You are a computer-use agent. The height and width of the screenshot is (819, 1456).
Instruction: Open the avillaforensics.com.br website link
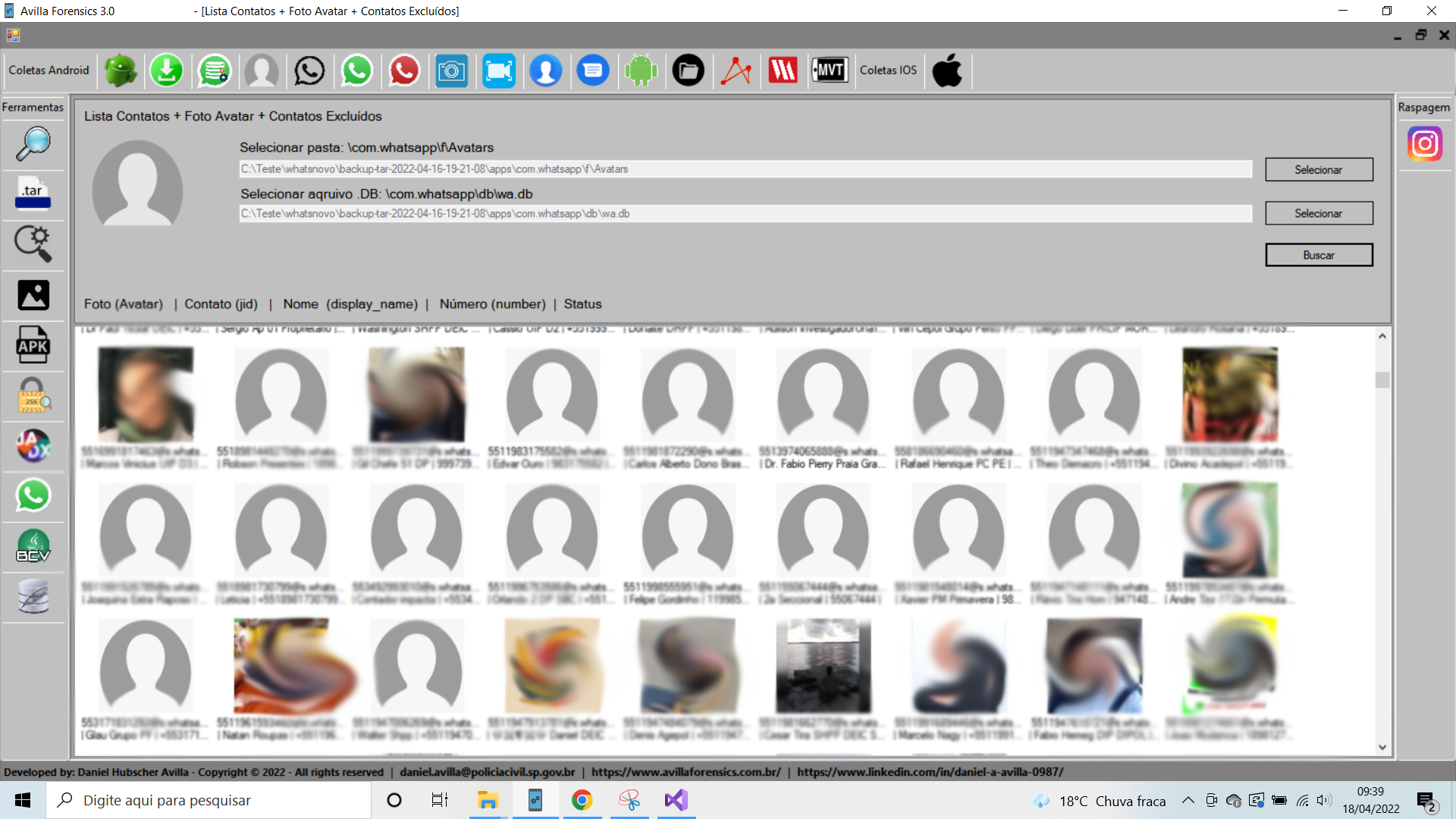(x=686, y=772)
